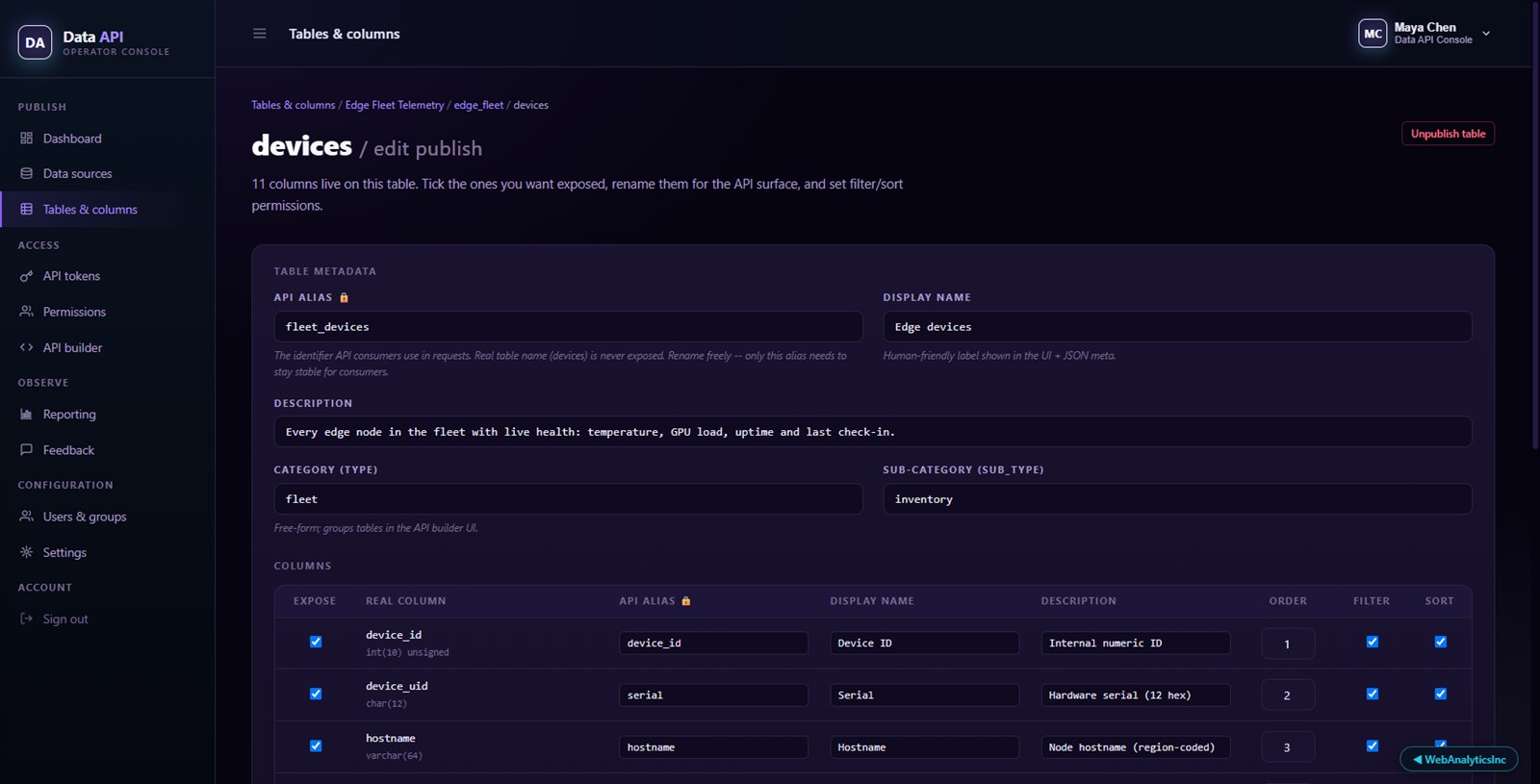Click the Permissions people icon
Screen dimensions: 1540x784
(x=26, y=312)
